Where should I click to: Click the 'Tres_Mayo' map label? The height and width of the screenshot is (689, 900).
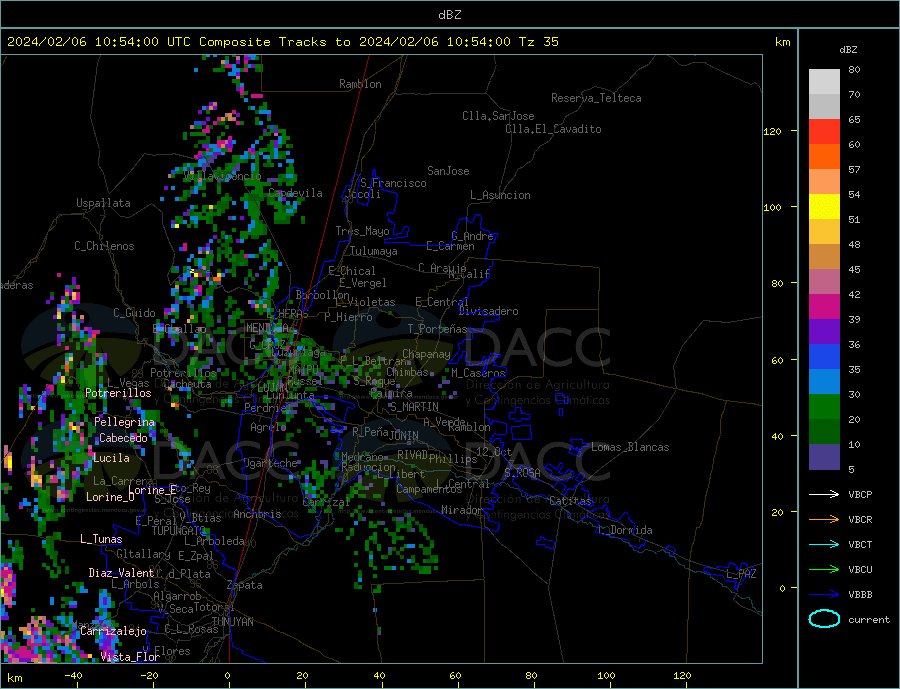(362, 231)
